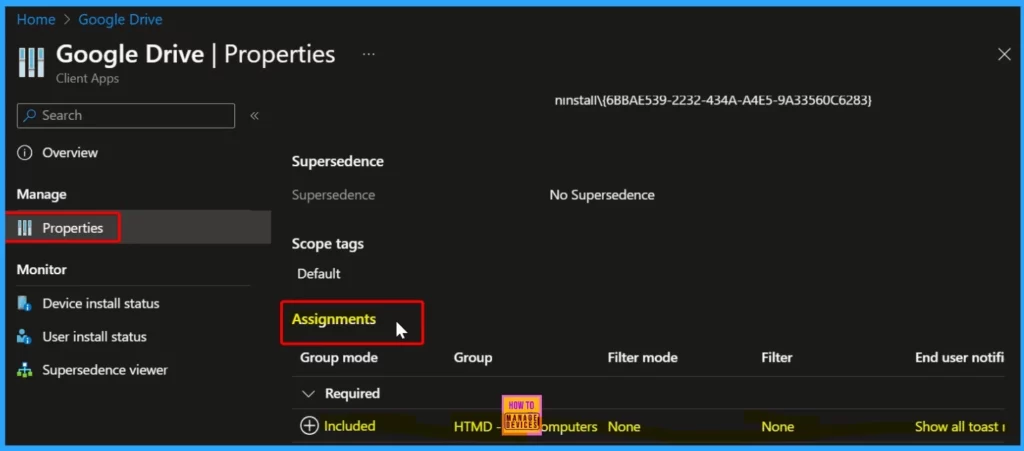The width and height of the screenshot is (1024, 451).
Task: Click the plus circle Included icon
Action: pos(309,426)
